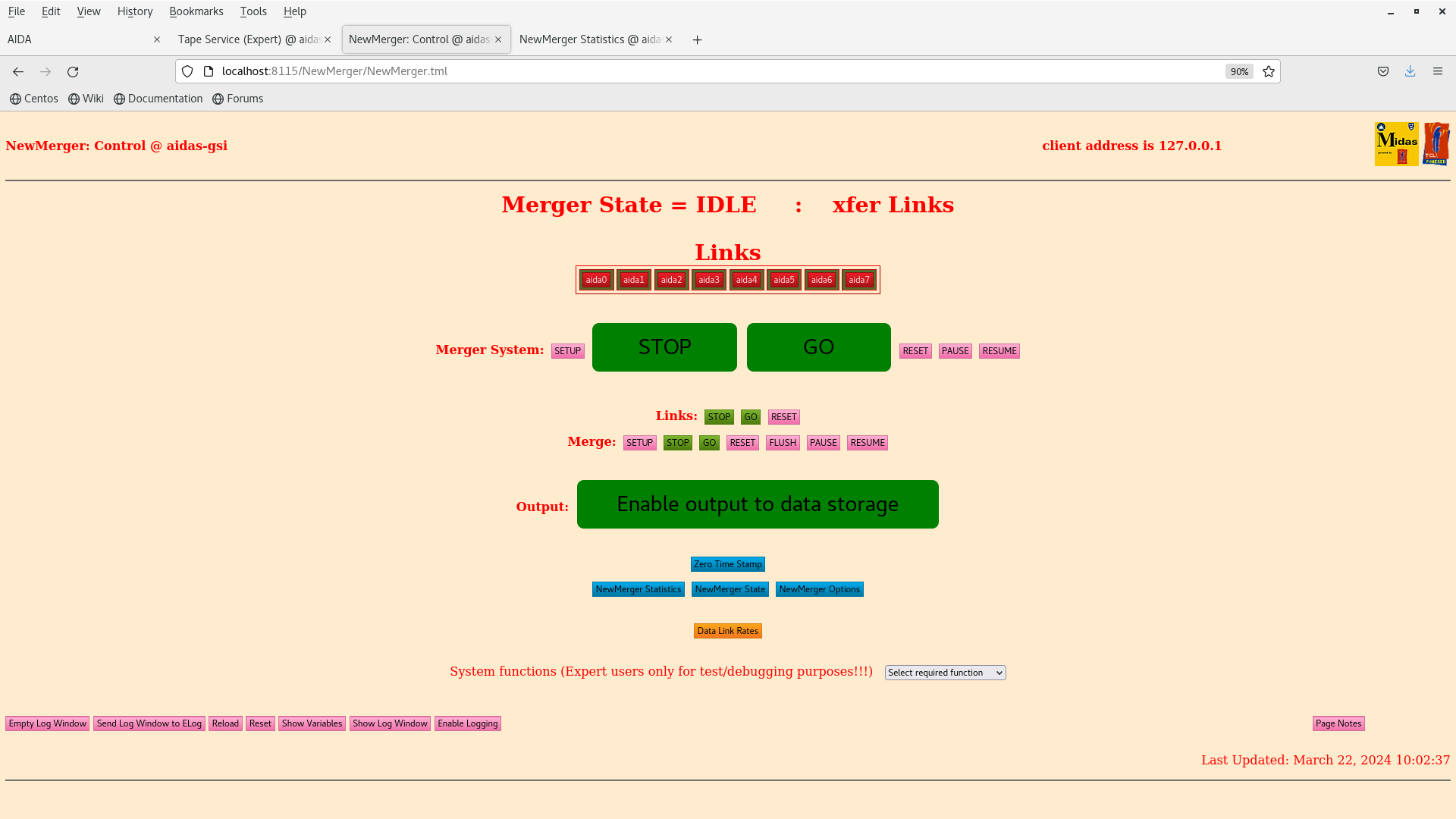Toggle the aida0 link indicator
The width and height of the screenshot is (1456, 819).
(x=596, y=280)
